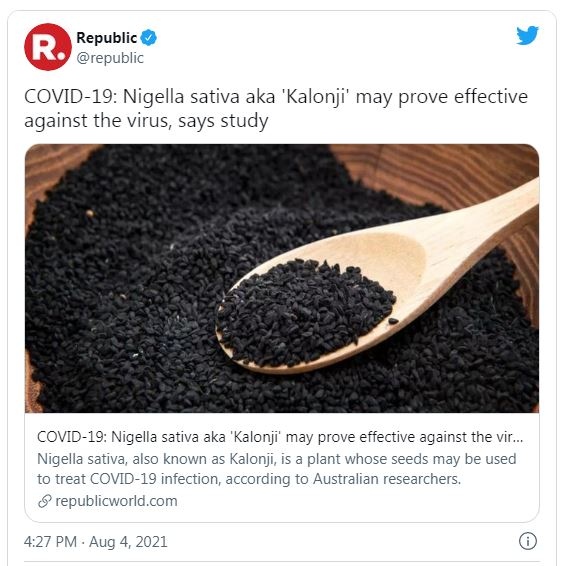
Task: Open the Republic display name
Action: pyautogui.click(x=106, y=38)
